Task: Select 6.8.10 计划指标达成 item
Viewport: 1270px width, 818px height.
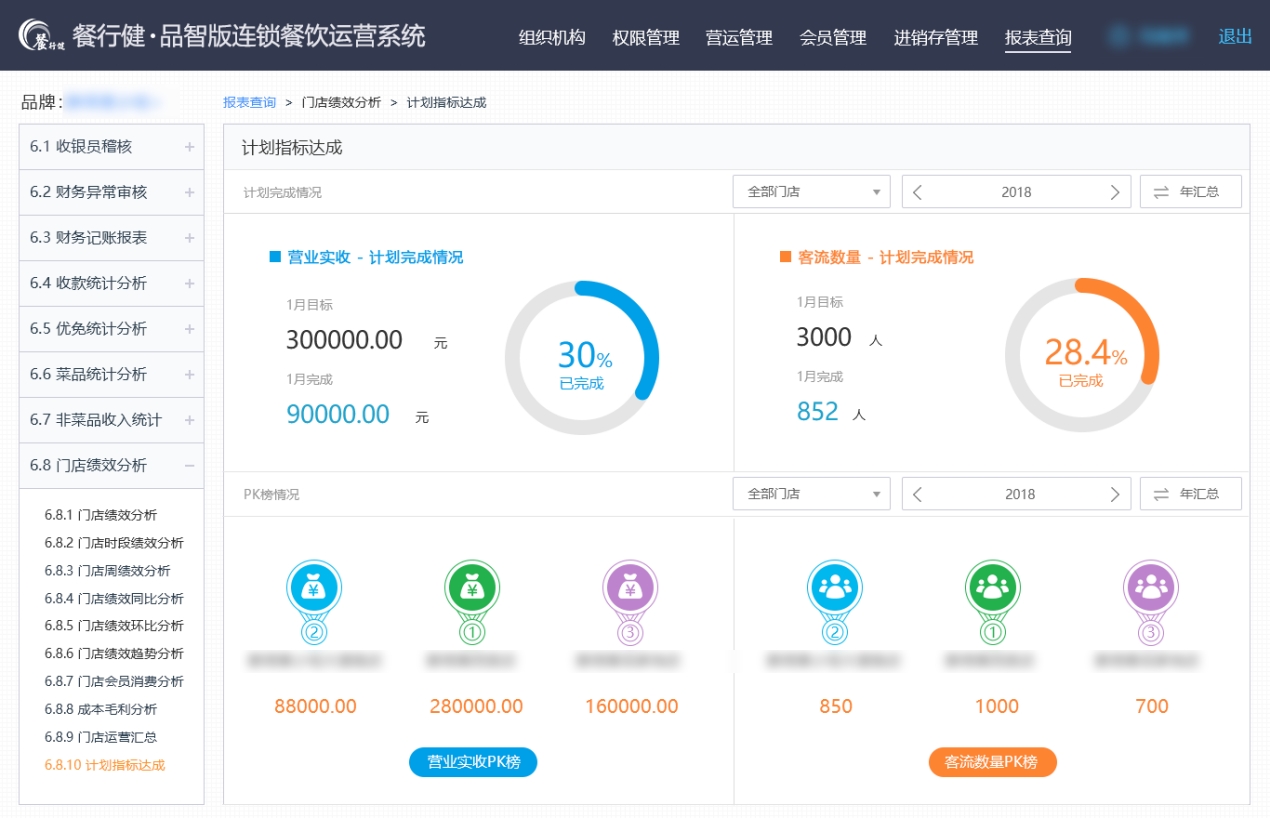Action: [105, 765]
